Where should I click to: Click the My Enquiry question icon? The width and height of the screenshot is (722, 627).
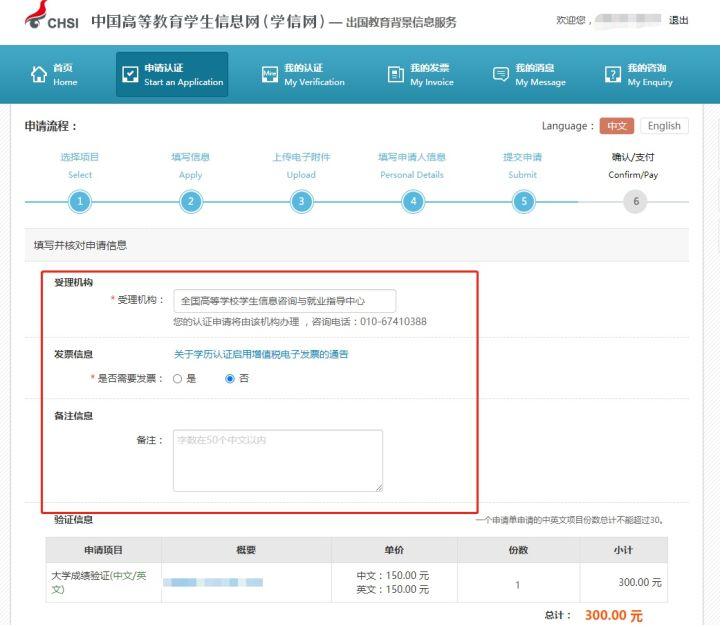pos(613,74)
